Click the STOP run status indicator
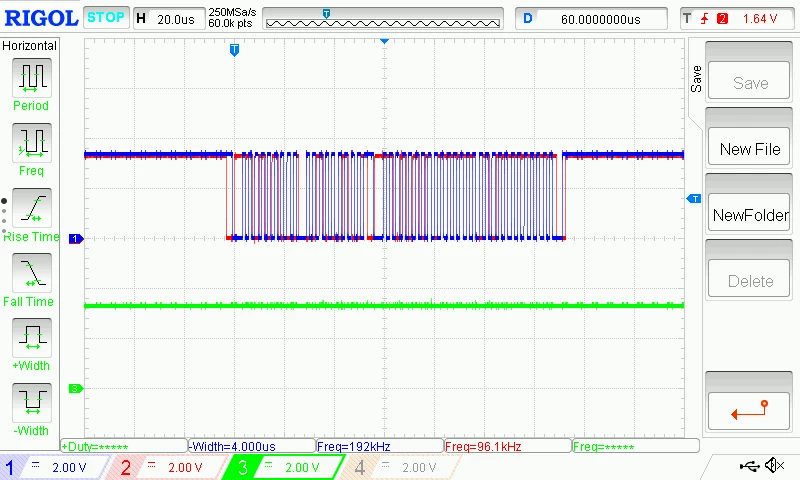The image size is (800, 480). tap(106, 18)
